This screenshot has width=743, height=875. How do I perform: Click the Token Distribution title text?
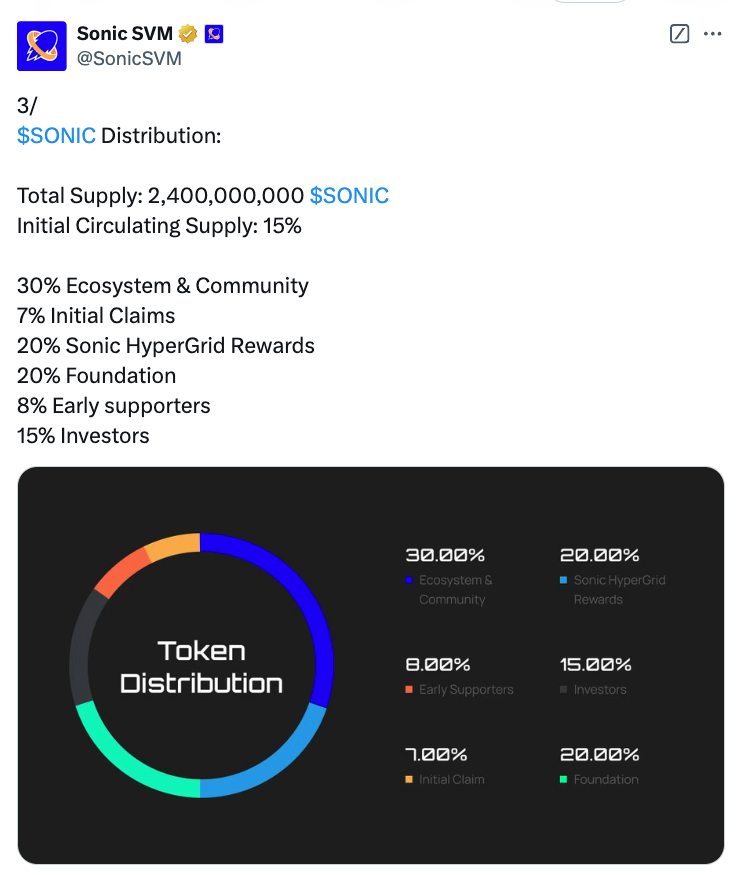(200, 665)
